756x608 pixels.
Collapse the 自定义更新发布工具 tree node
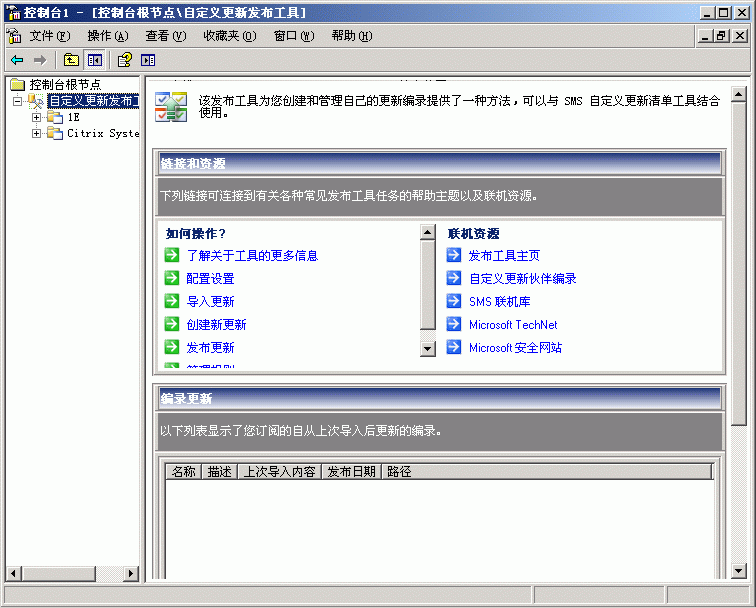click(x=17, y=101)
